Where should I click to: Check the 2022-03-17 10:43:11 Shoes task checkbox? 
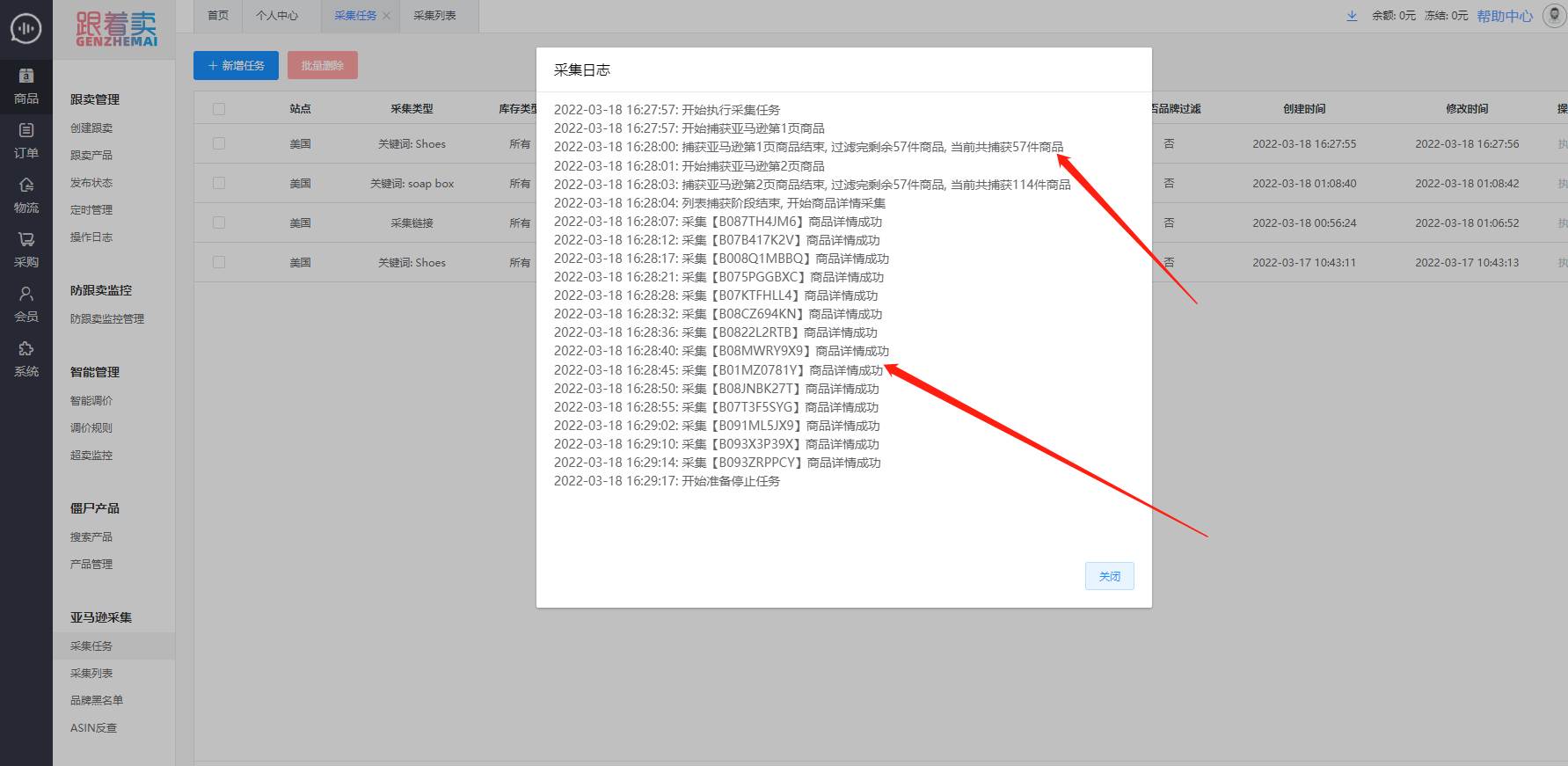pyautogui.click(x=219, y=262)
